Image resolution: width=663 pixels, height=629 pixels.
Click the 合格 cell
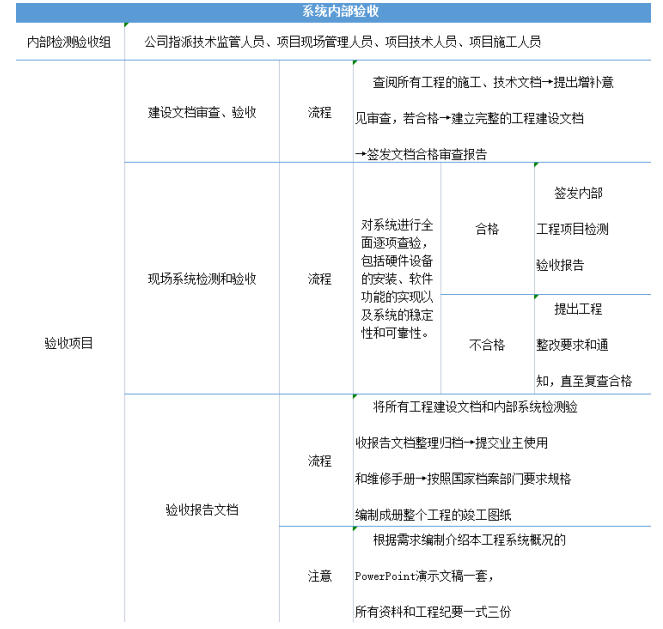[x=487, y=229]
